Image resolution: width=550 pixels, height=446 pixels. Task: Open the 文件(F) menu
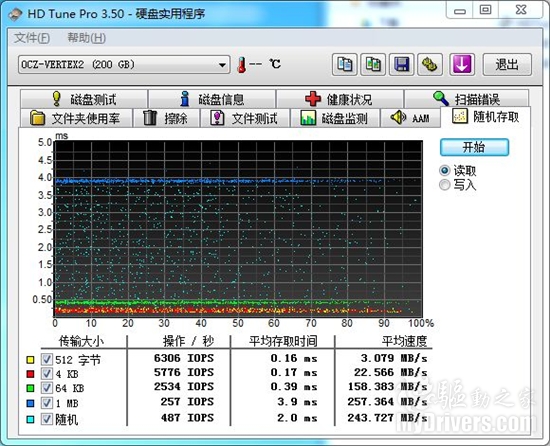click(32, 38)
